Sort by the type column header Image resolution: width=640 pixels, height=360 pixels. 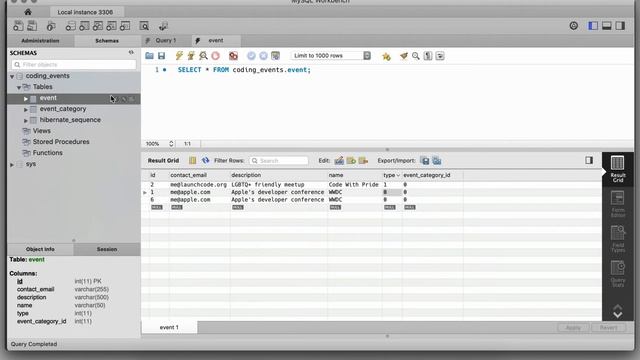pyautogui.click(x=391, y=175)
